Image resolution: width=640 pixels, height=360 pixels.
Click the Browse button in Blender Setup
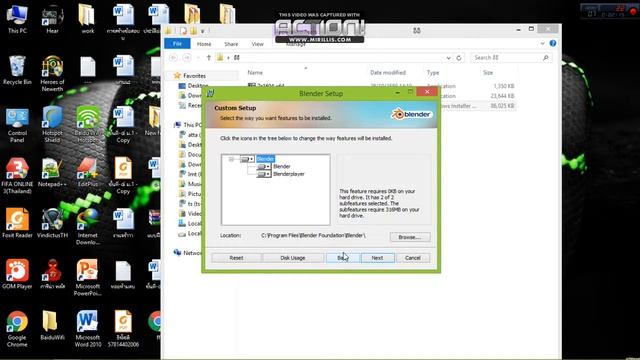[410, 237]
